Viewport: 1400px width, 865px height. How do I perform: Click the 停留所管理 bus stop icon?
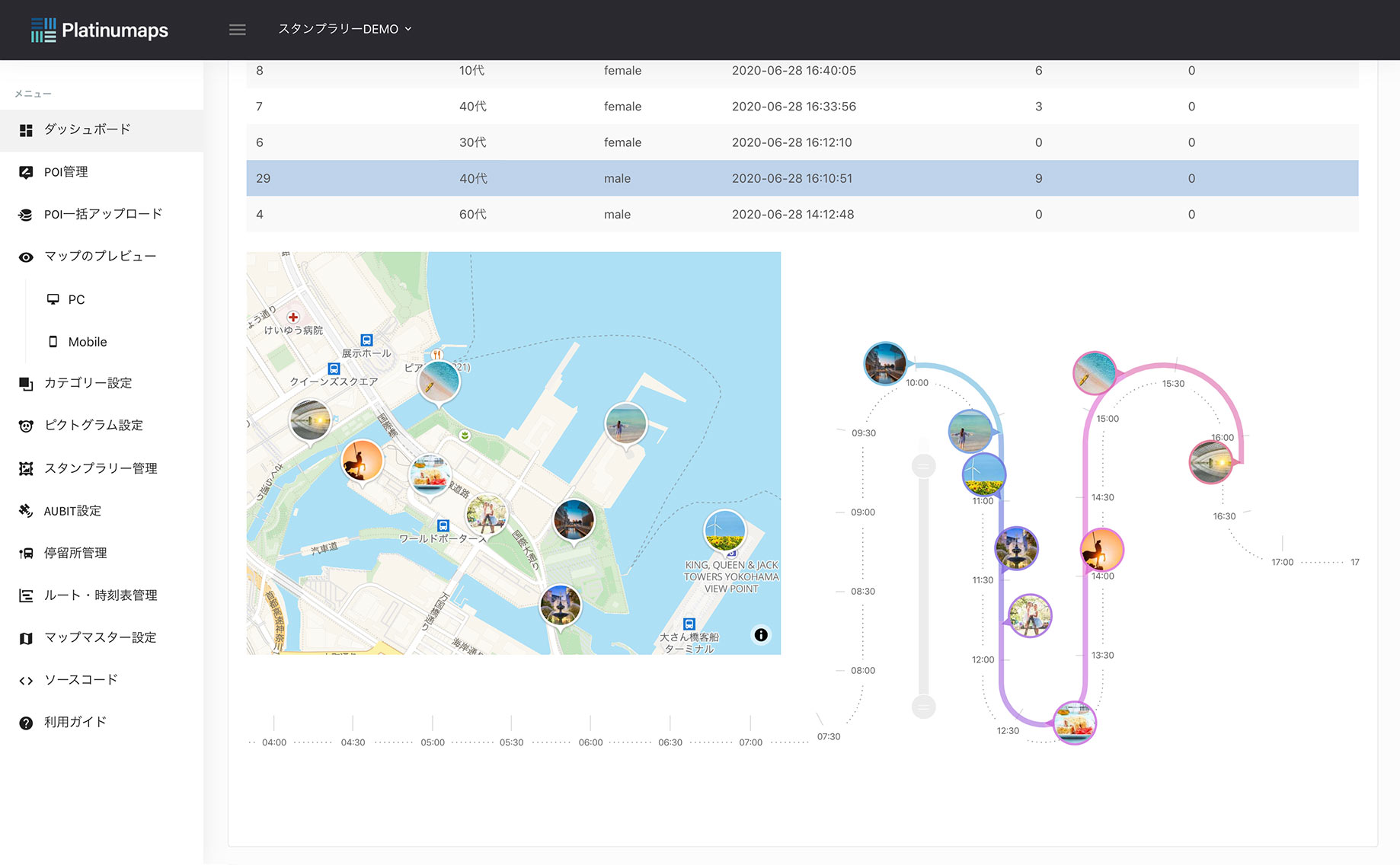26,554
